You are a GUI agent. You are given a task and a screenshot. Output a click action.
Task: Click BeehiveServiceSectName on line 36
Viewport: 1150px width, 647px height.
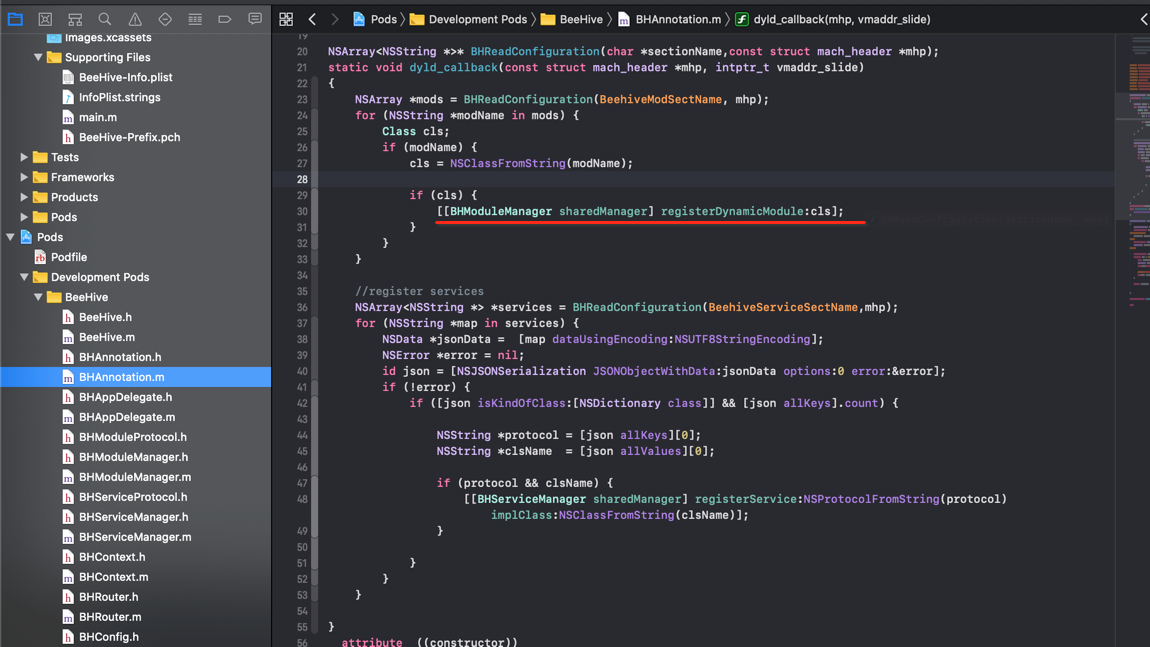tap(783, 307)
